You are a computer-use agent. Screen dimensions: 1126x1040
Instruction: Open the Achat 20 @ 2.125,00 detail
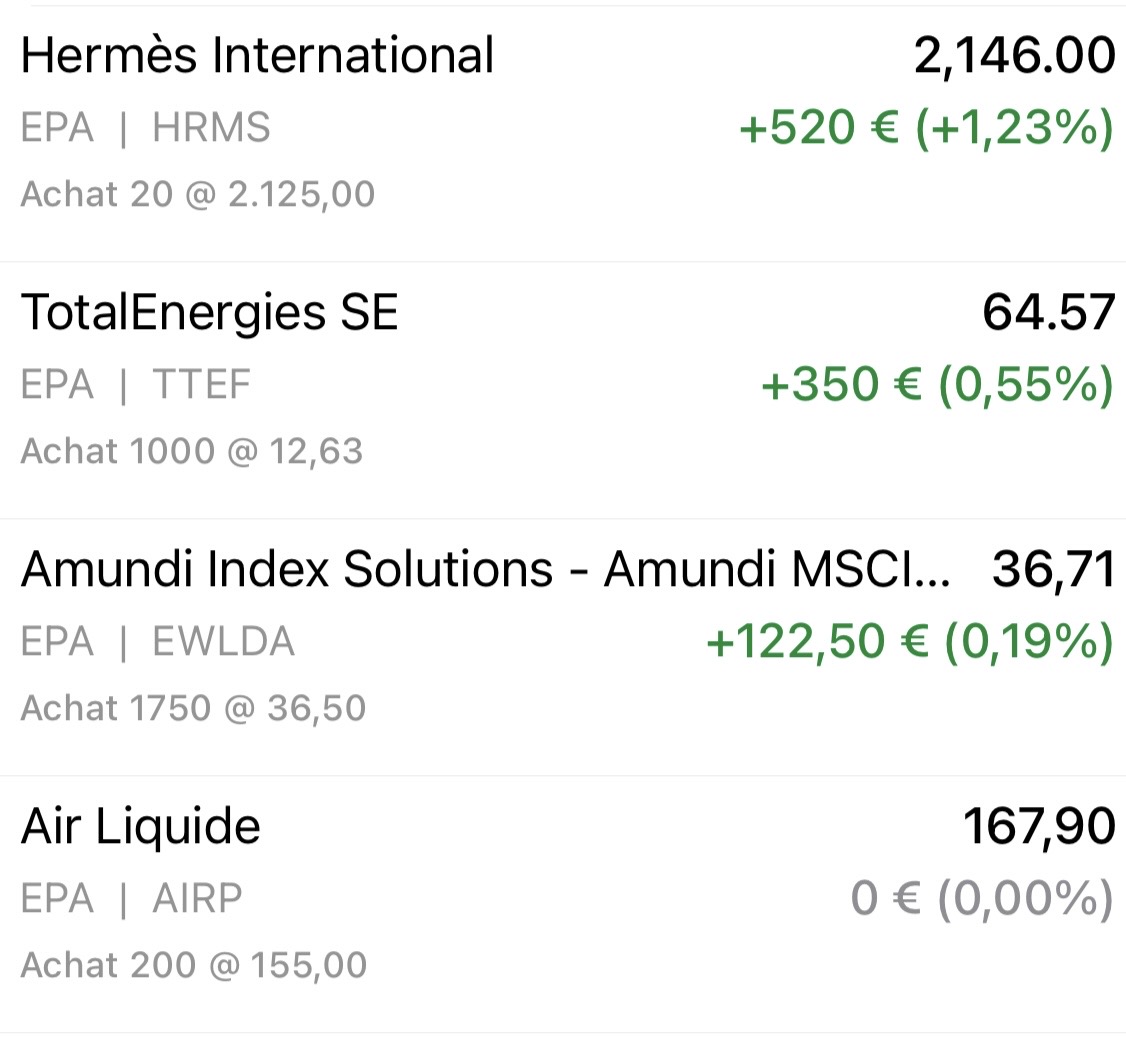(x=198, y=194)
